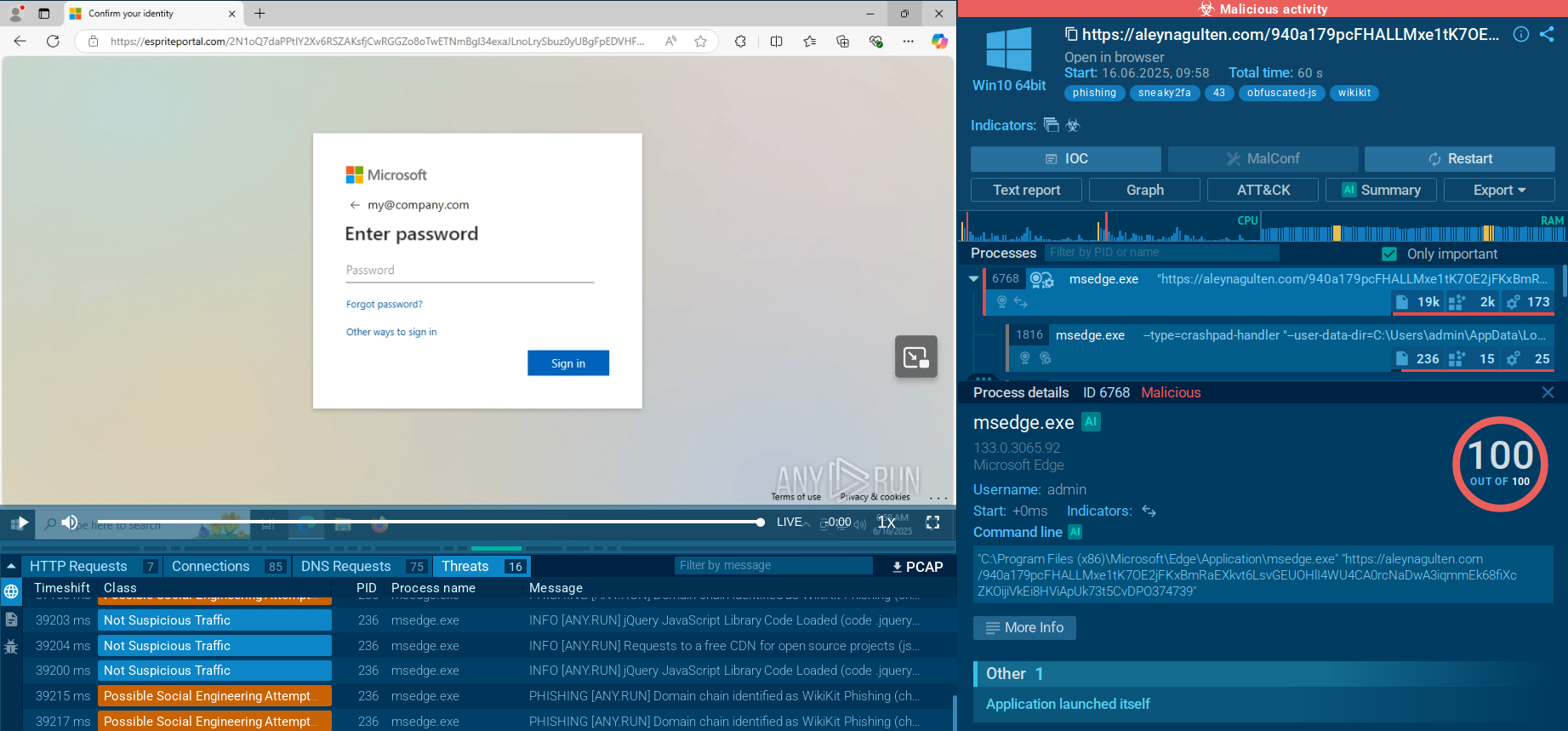Screen dimensions: 1568x731
Task: Collapse the bottom network panel arrow
Action: 11,566
